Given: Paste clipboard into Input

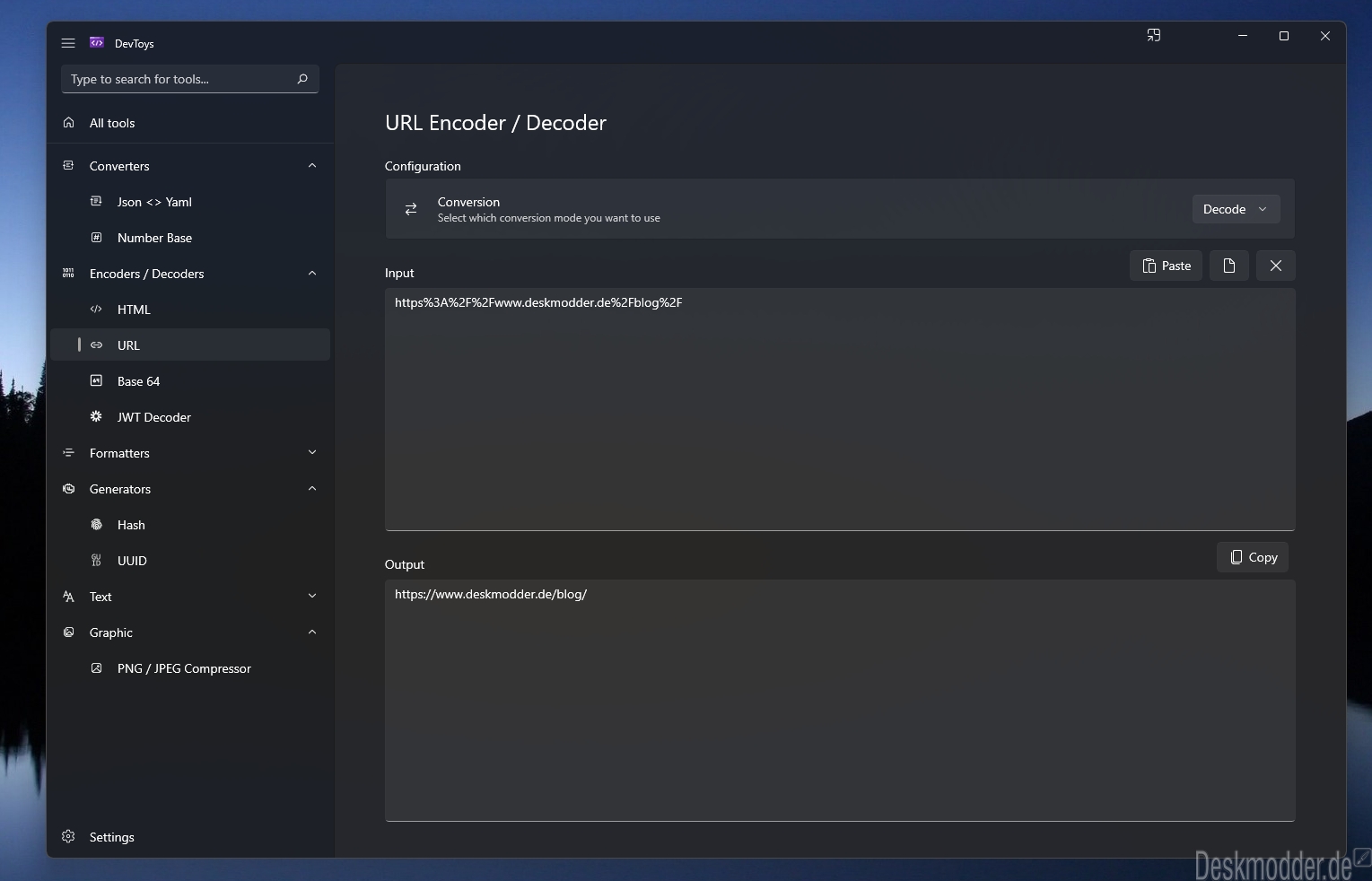Looking at the screenshot, I should pyautogui.click(x=1166, y=266).
